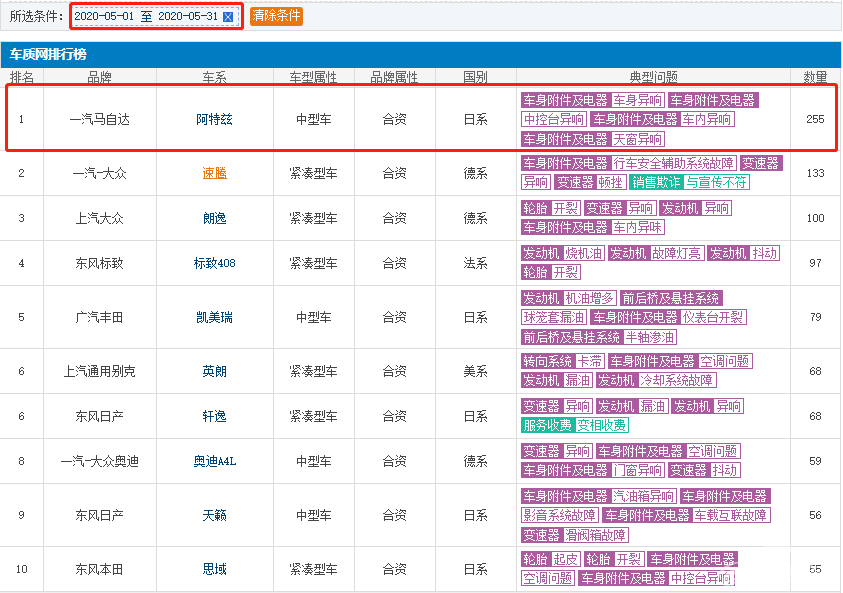Viewport: 843px width, 593px height.
Task: Click the 排名 column header
Action: pyautogui.click(x=21, y=77)
